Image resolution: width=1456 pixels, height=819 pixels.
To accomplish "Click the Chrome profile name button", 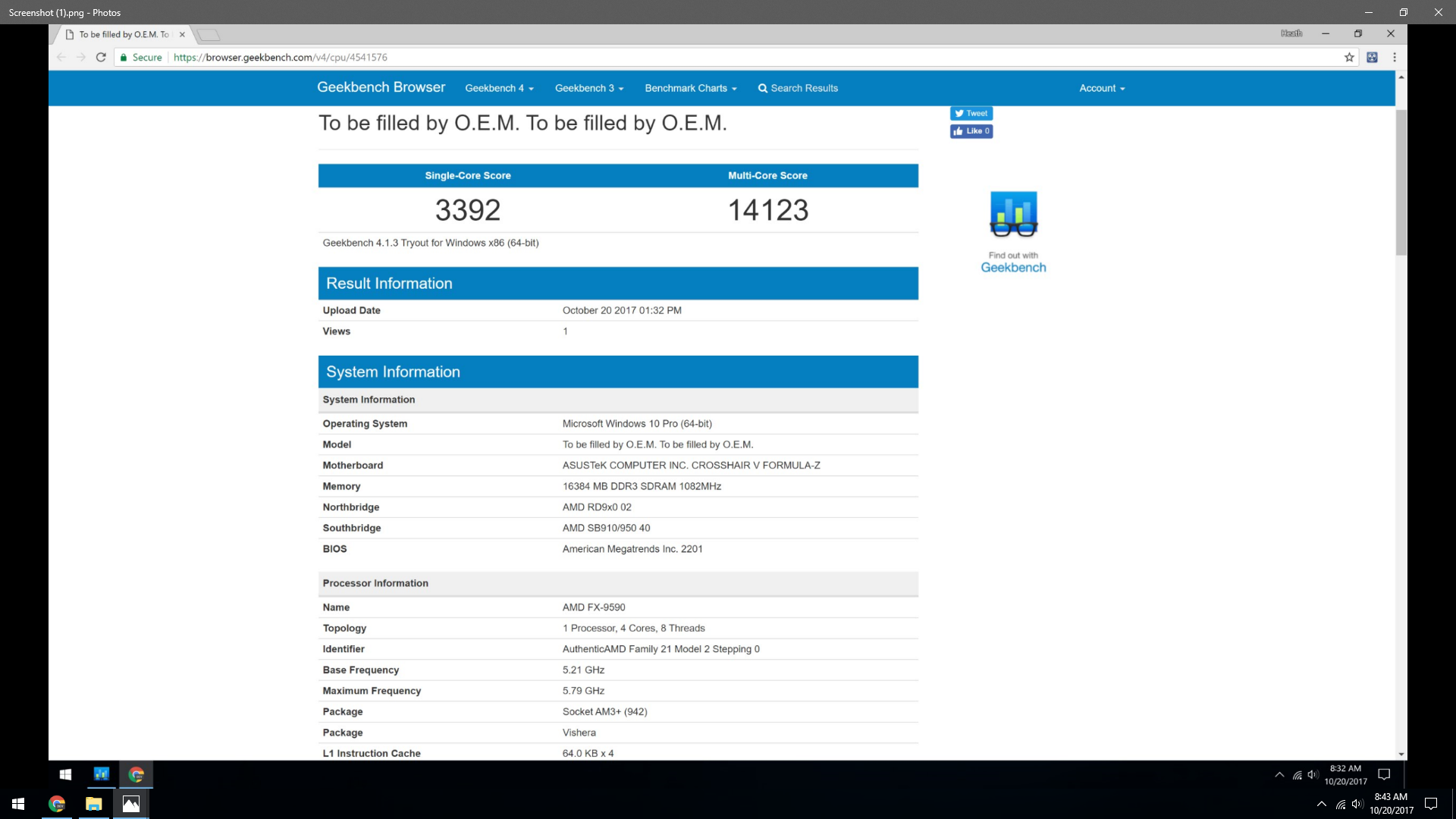I will pos(1291,33).
